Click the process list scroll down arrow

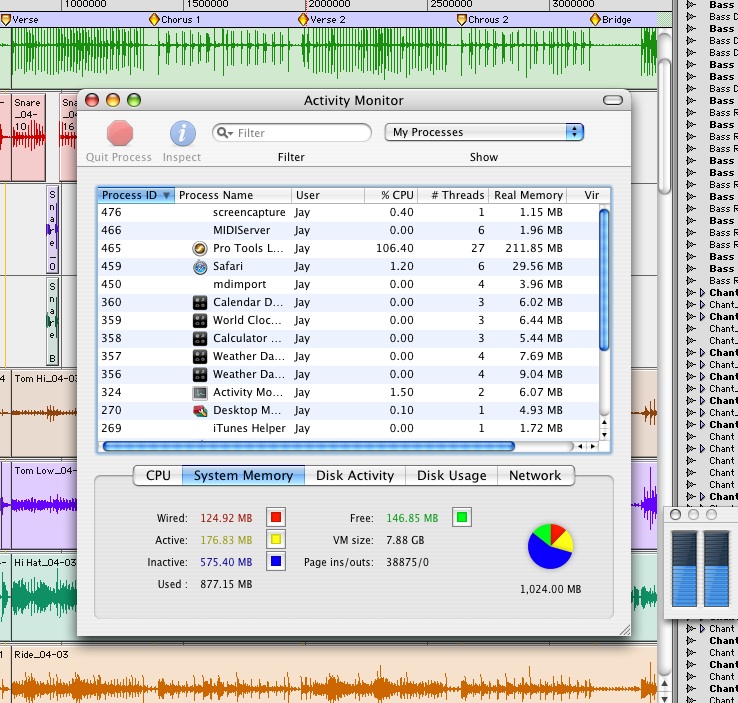tap(604, 434)
